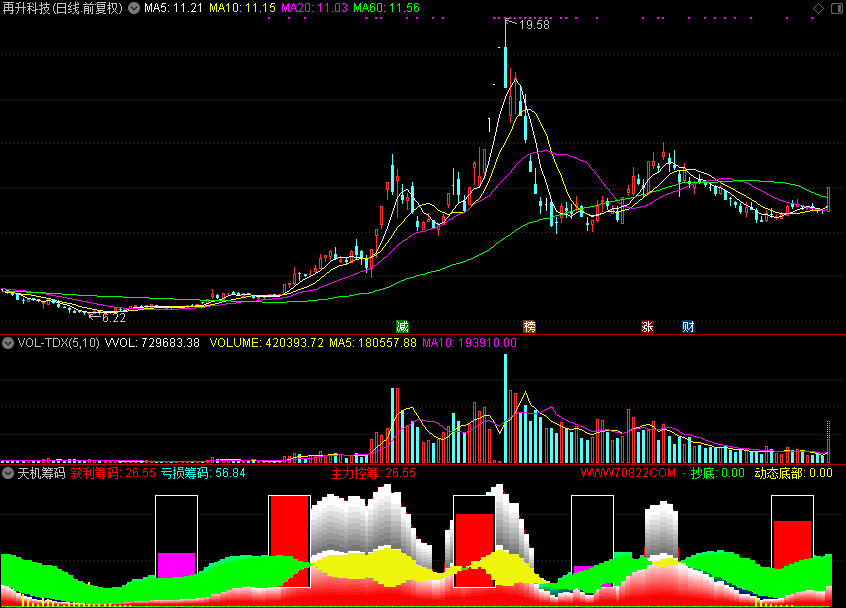
Task: Click the MA20: 11.03 label
Action: tap(315, 8)
